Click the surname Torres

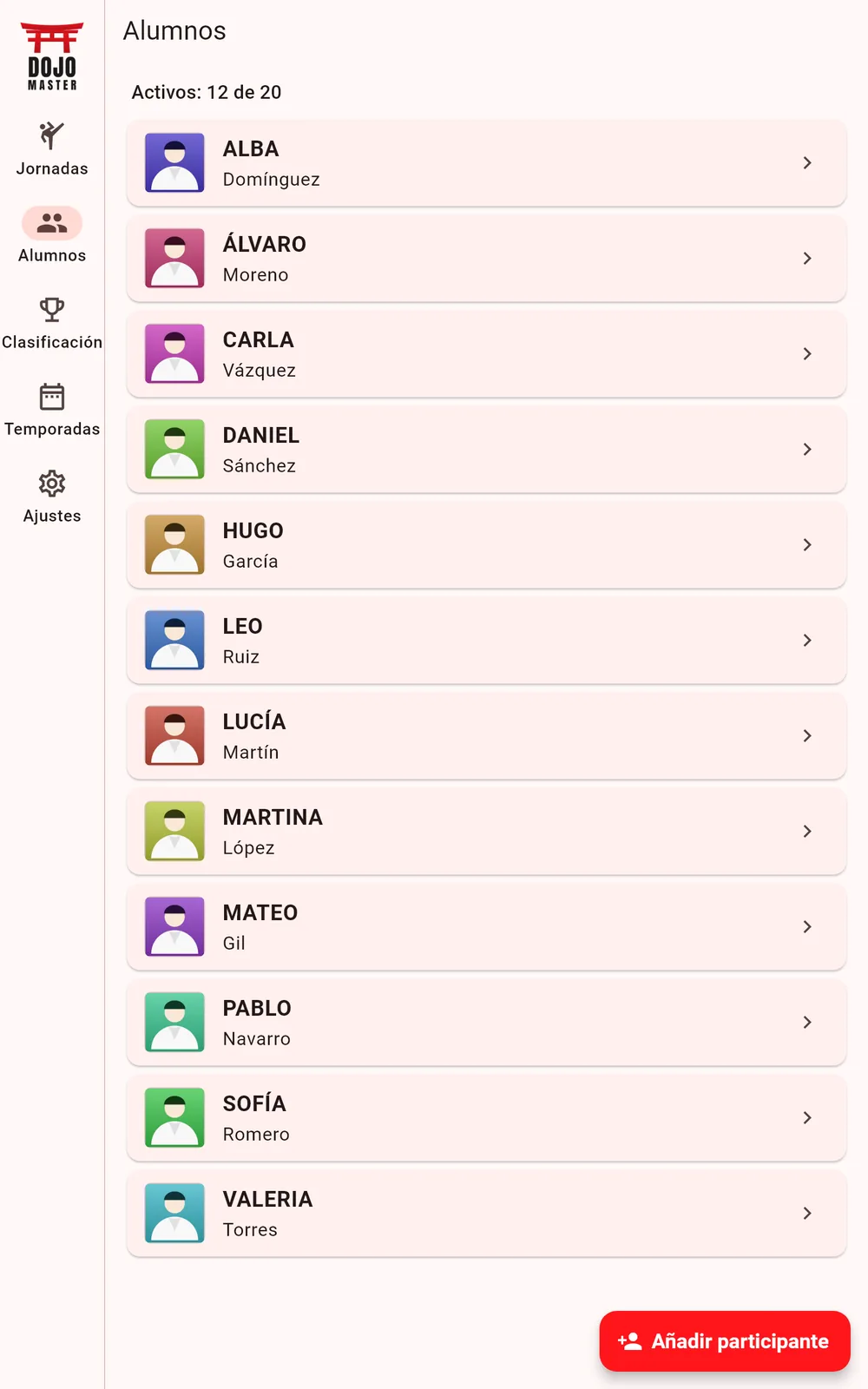[250, 1229]
